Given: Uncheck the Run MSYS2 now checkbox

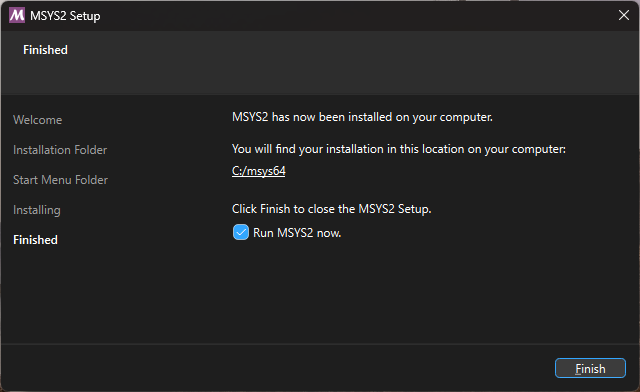Looking at the screenshot, I should 240,232.
